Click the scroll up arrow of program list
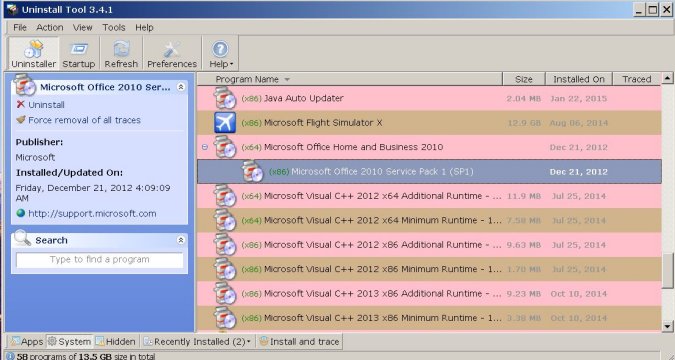The width and height of the screenshot is (675, 360). click(x=667, y=78)
